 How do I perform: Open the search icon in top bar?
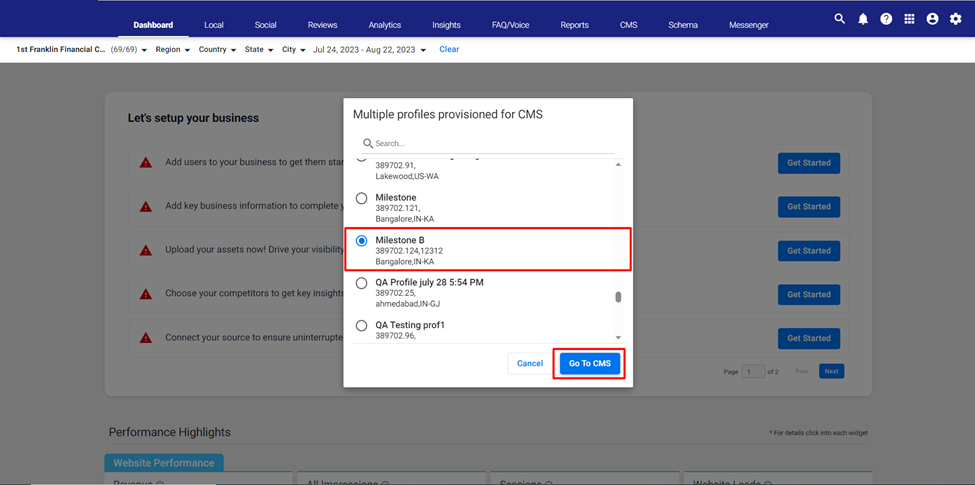click(x=839, y=19)
